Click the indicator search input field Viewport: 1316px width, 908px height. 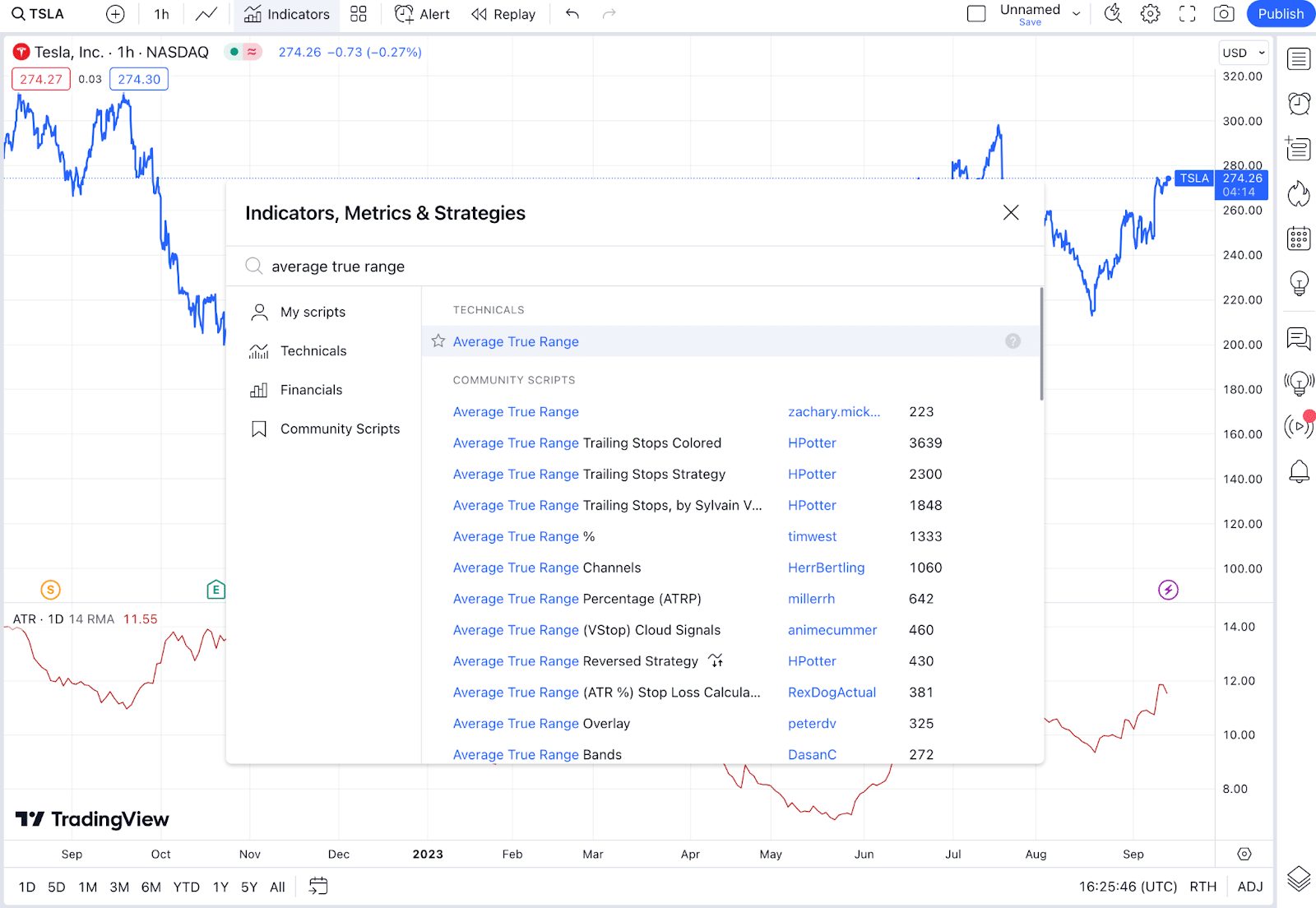point(635,266)
